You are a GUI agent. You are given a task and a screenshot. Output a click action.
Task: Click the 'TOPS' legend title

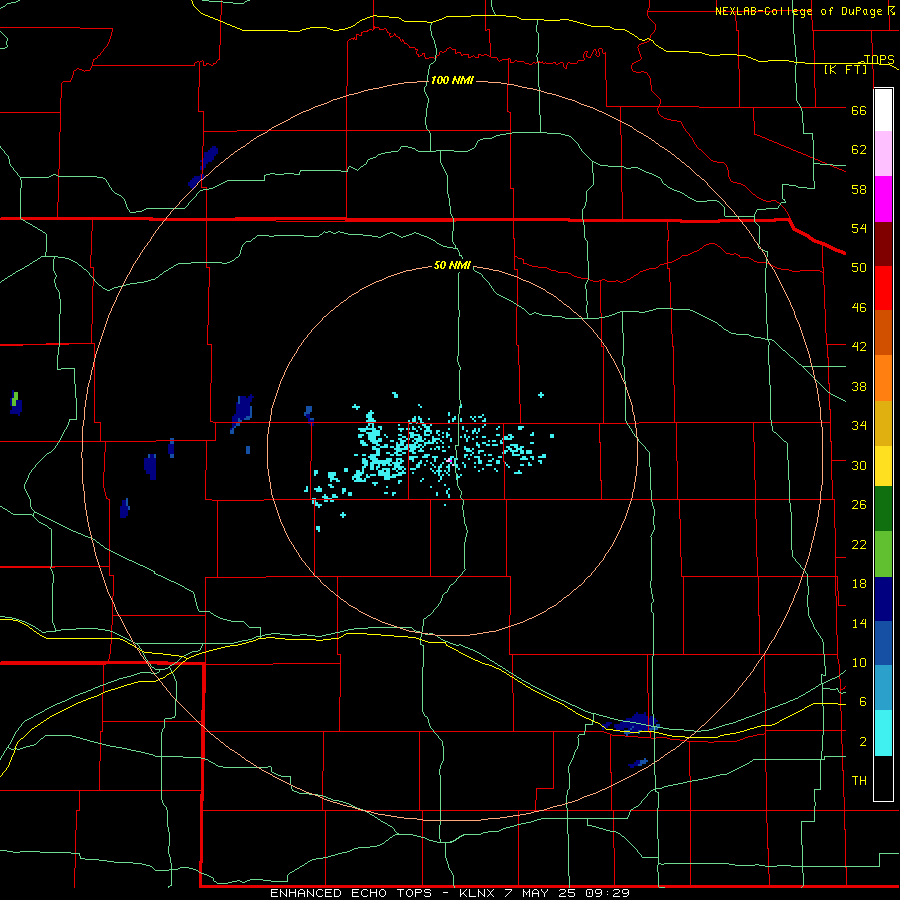tap(879, 59)
